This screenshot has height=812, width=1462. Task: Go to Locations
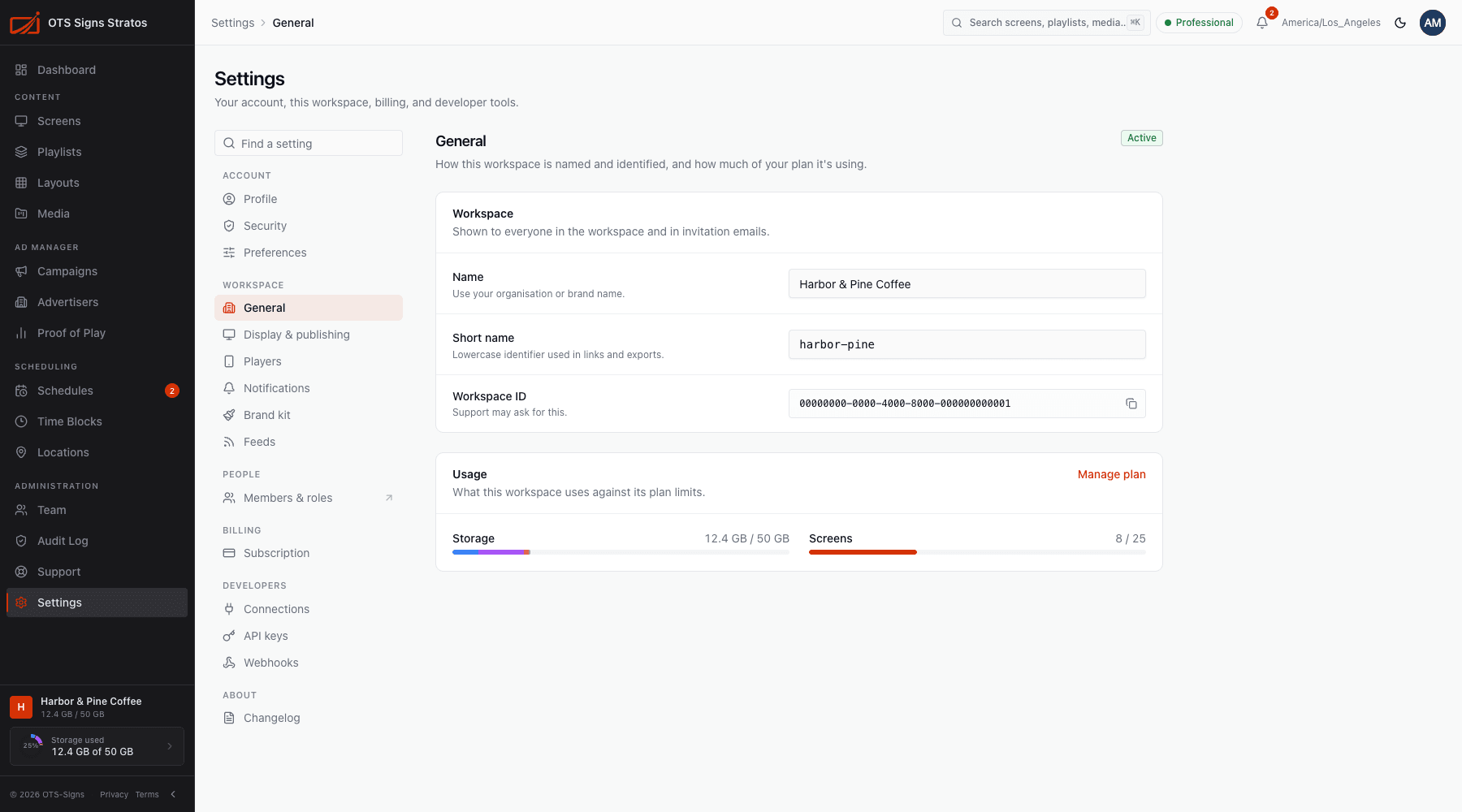click(x=97, y=452)
